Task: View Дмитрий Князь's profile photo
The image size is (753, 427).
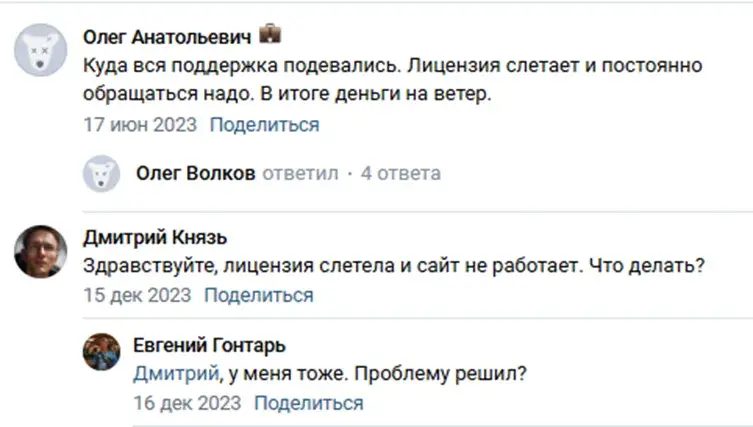Action: (x=40, y=251)
